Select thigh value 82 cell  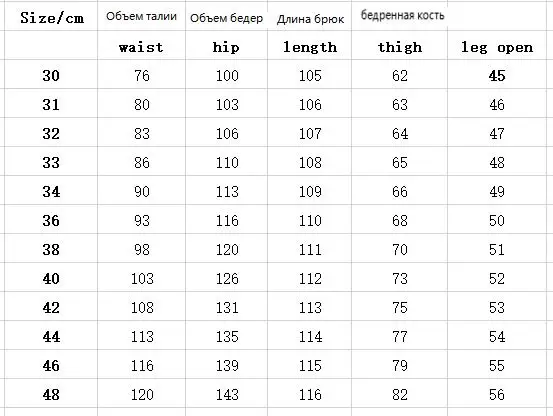400,393
